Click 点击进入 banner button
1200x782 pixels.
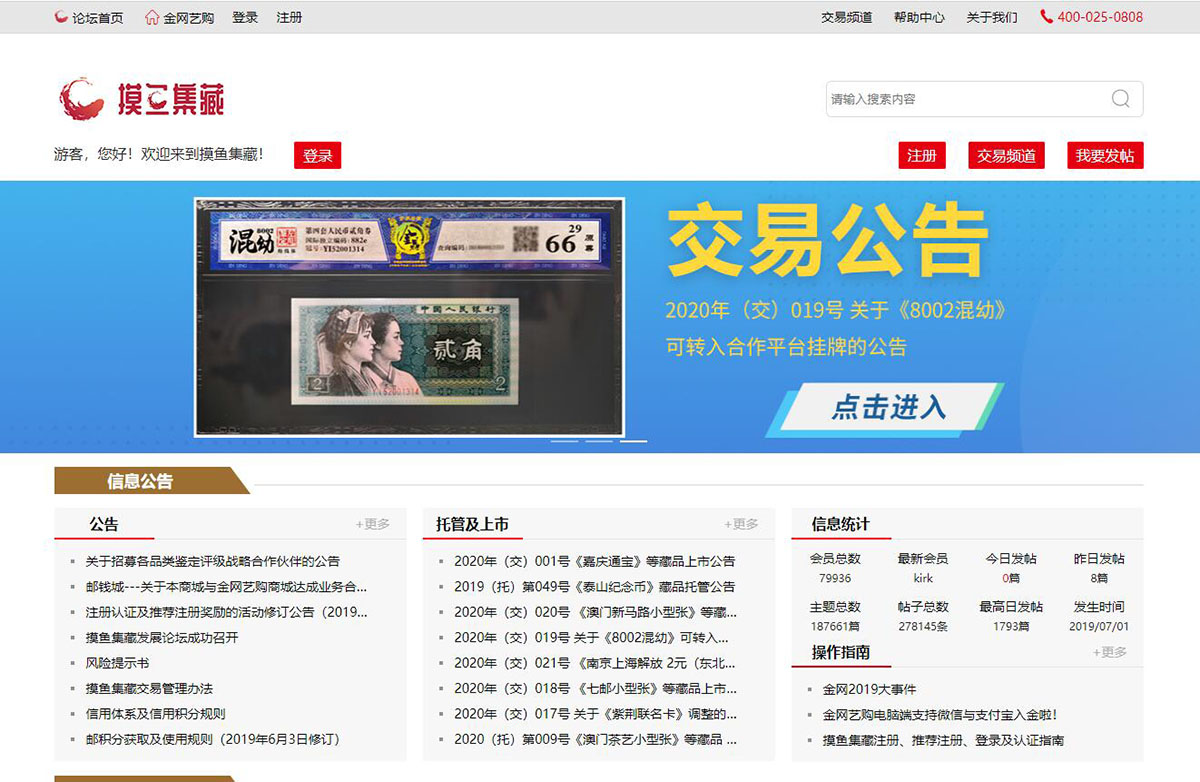tap(886, 408)
